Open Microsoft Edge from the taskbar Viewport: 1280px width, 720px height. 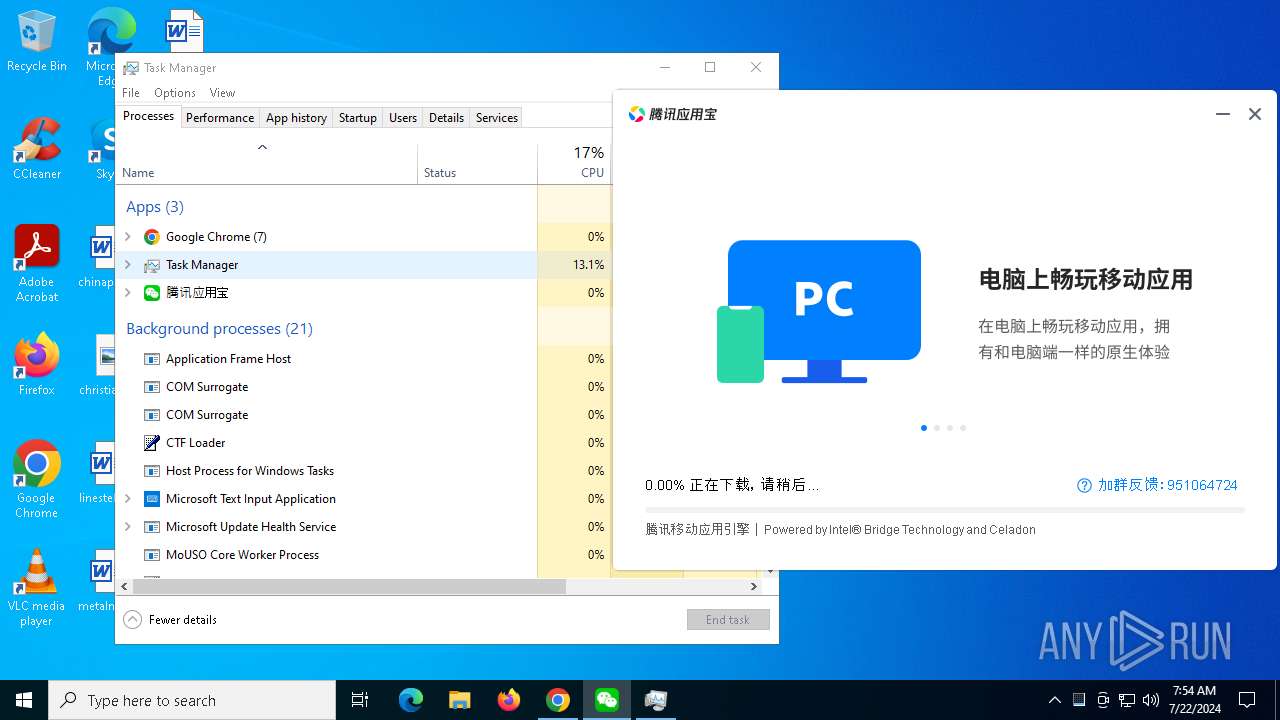[x=411, y=700]
